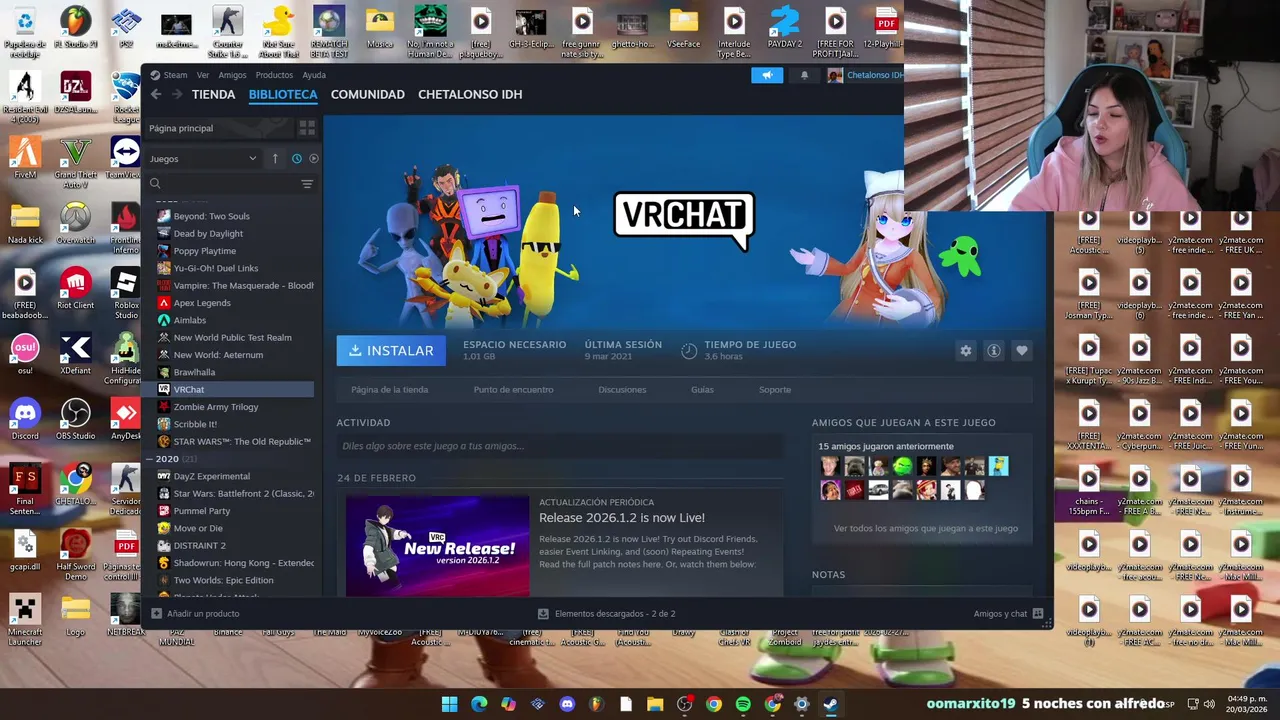Screen dimensions: 1280x720
Task: Expand the Juegos filter dropdown
Action: click(203, 158)
